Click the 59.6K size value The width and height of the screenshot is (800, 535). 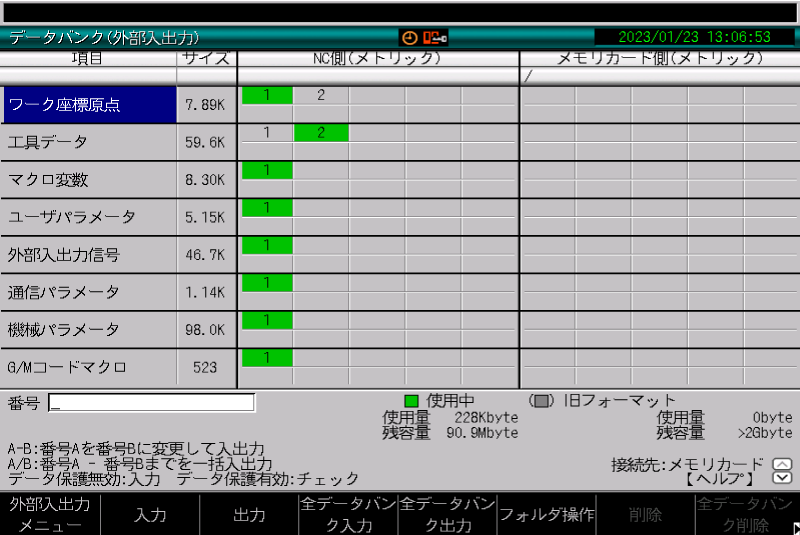pos(205,142)
